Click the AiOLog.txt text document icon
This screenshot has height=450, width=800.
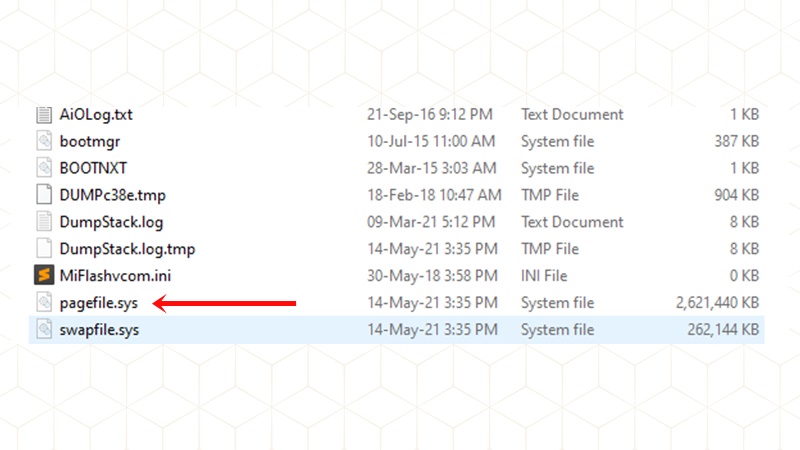43,114
